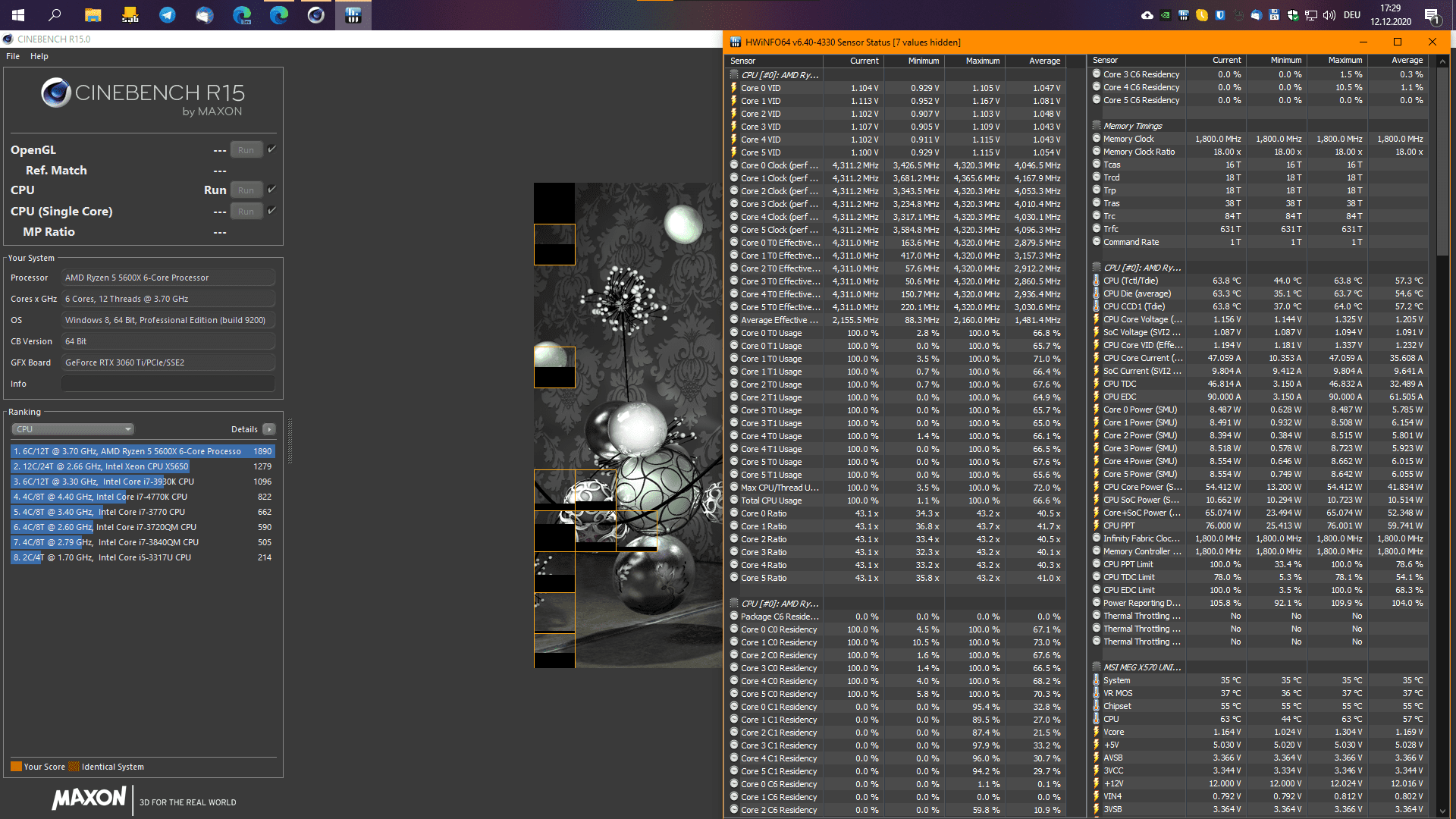Toggle the OpenGL test checkbox
1456x819 pixels.
click(x=271, y=149)
